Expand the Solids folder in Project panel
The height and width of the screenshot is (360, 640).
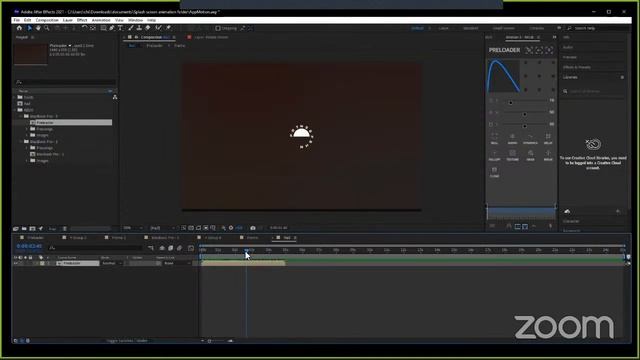tap(15, 97)
